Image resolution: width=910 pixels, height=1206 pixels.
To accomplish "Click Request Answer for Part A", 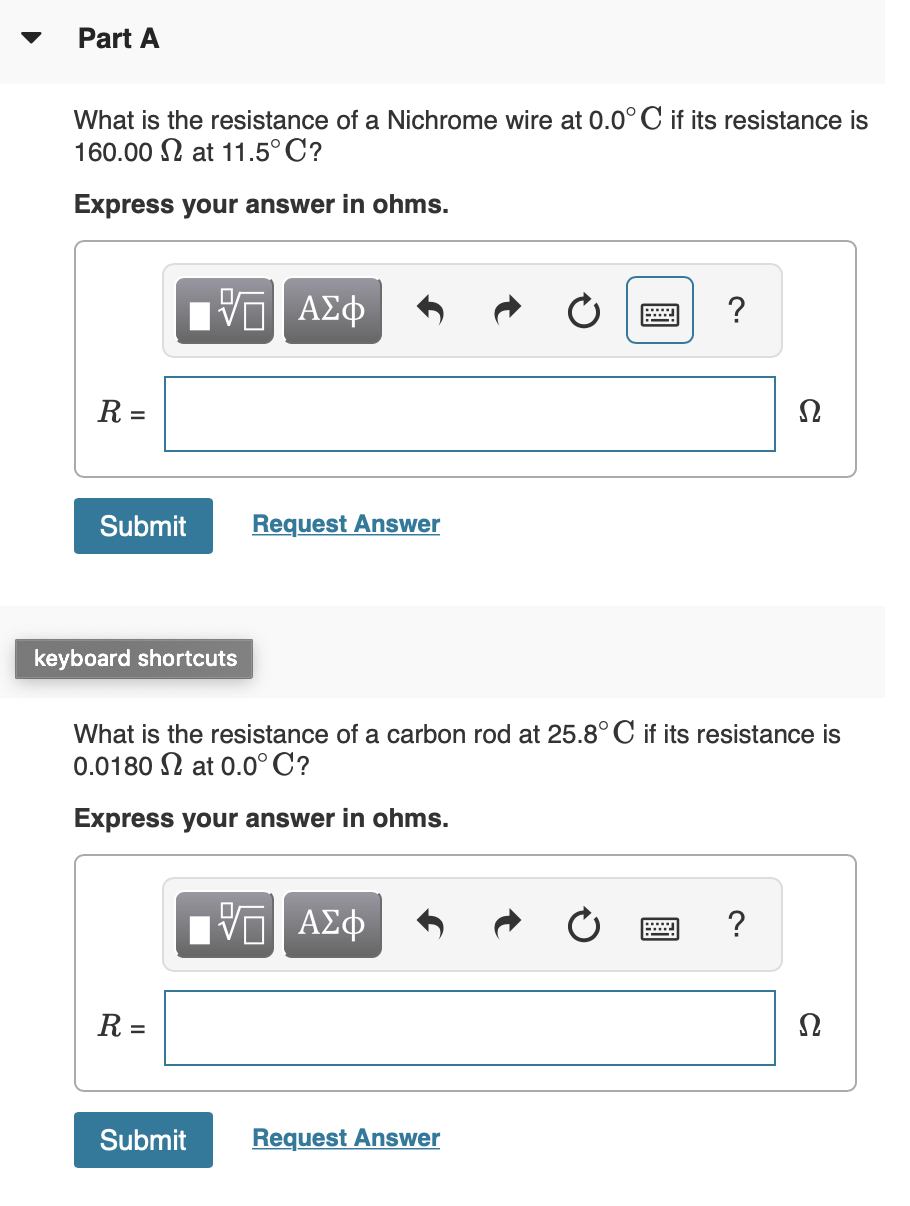I will tap(345, 523).
